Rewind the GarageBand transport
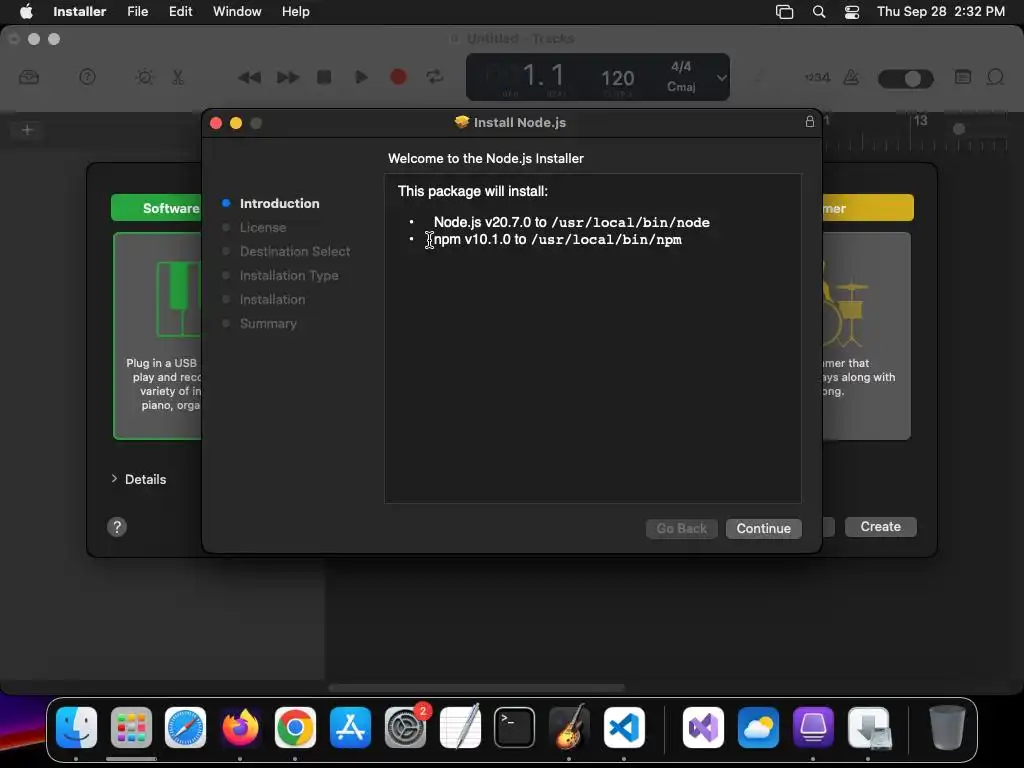Screen dimensions: 1024x768 pos(249,78)
